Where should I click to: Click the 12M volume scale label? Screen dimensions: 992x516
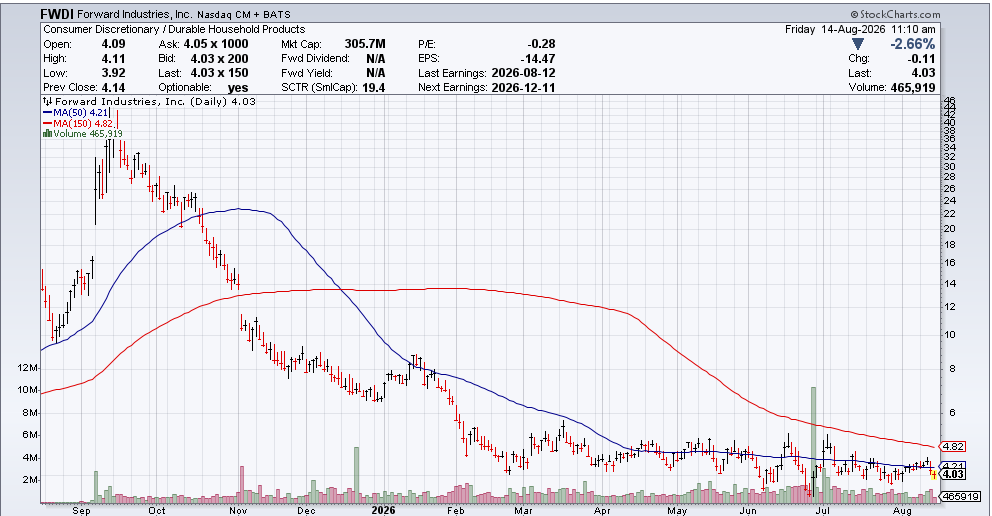pyautogui.click(x=28, y=367)
